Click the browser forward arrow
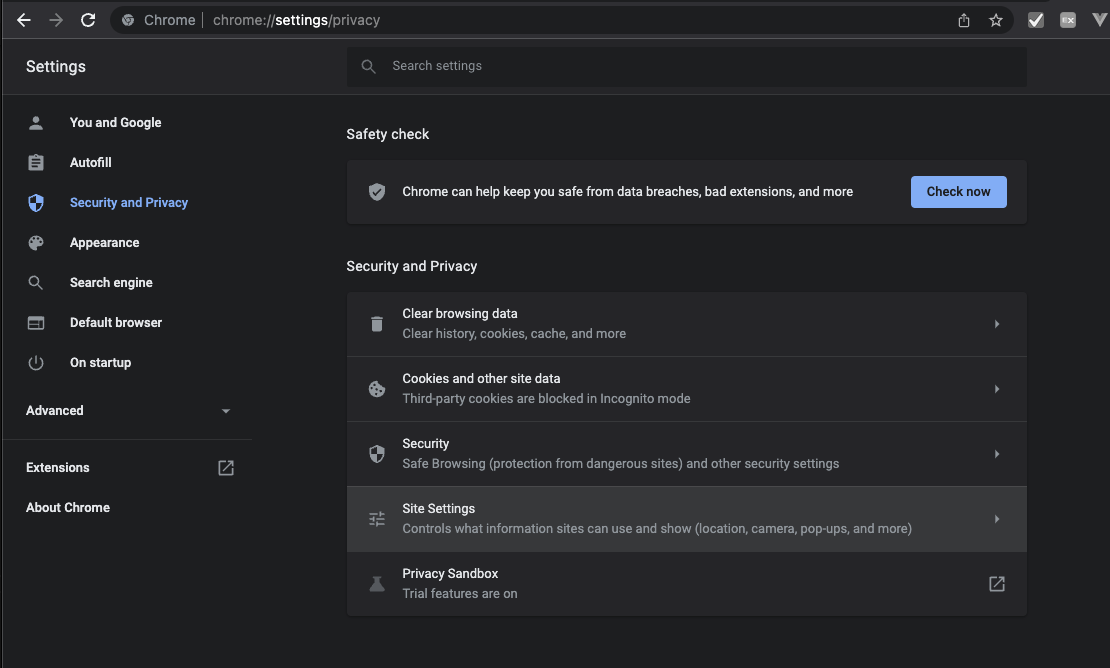Viewport: 1110px width, 668px height. (56, 21)
